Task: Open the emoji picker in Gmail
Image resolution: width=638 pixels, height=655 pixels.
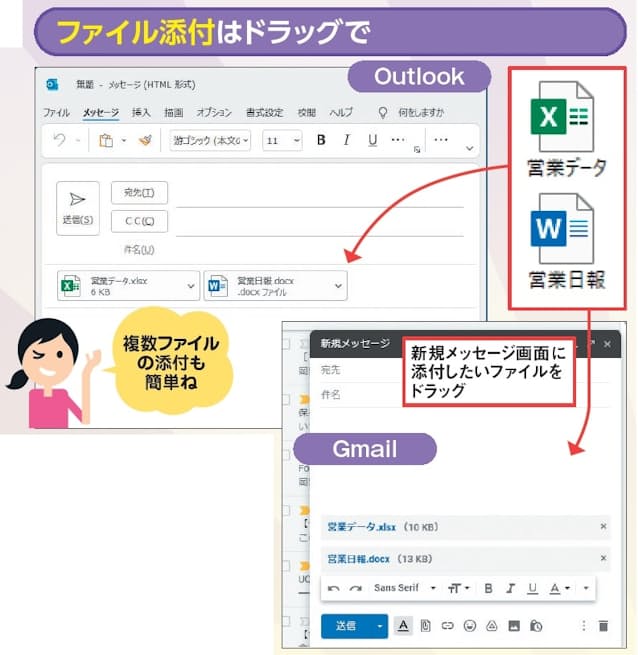Action: tap(470, 626)
